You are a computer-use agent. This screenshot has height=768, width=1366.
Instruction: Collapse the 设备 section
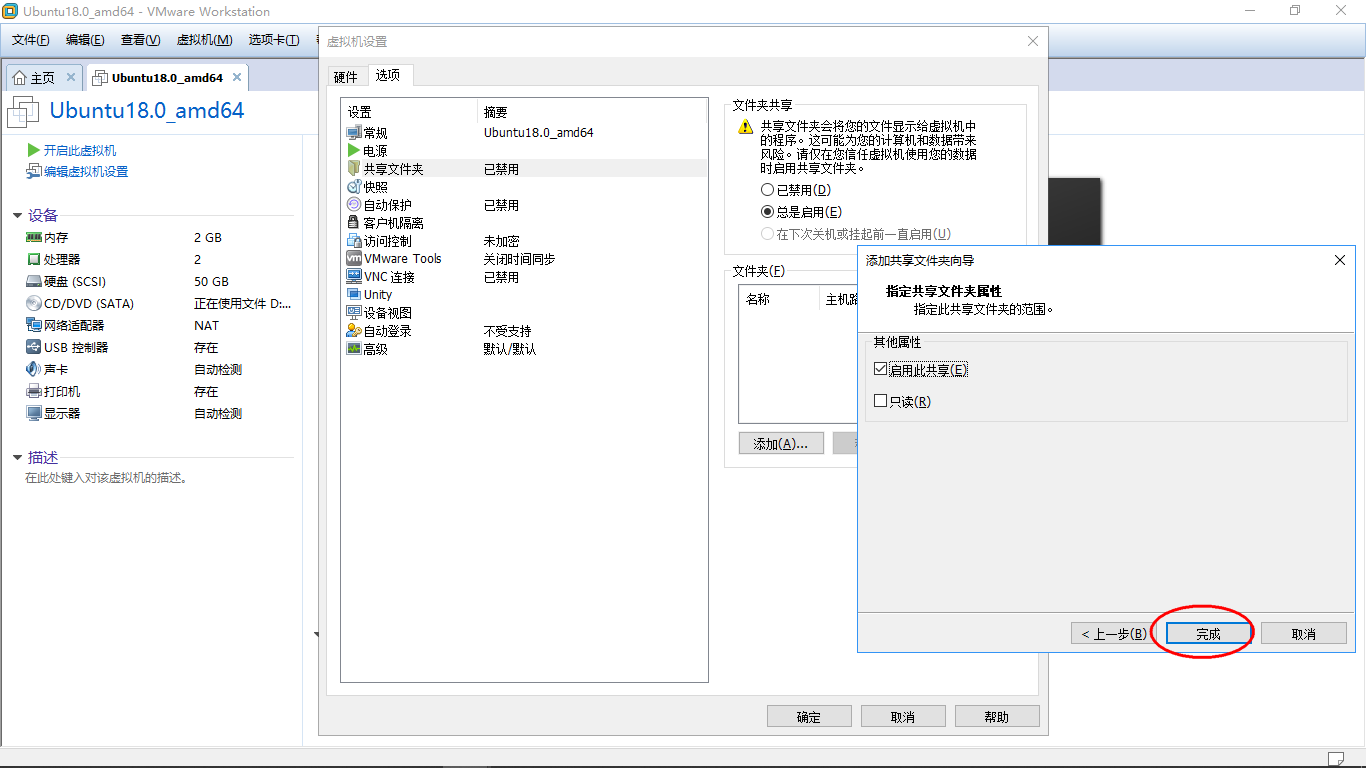(x=14, y=214)
